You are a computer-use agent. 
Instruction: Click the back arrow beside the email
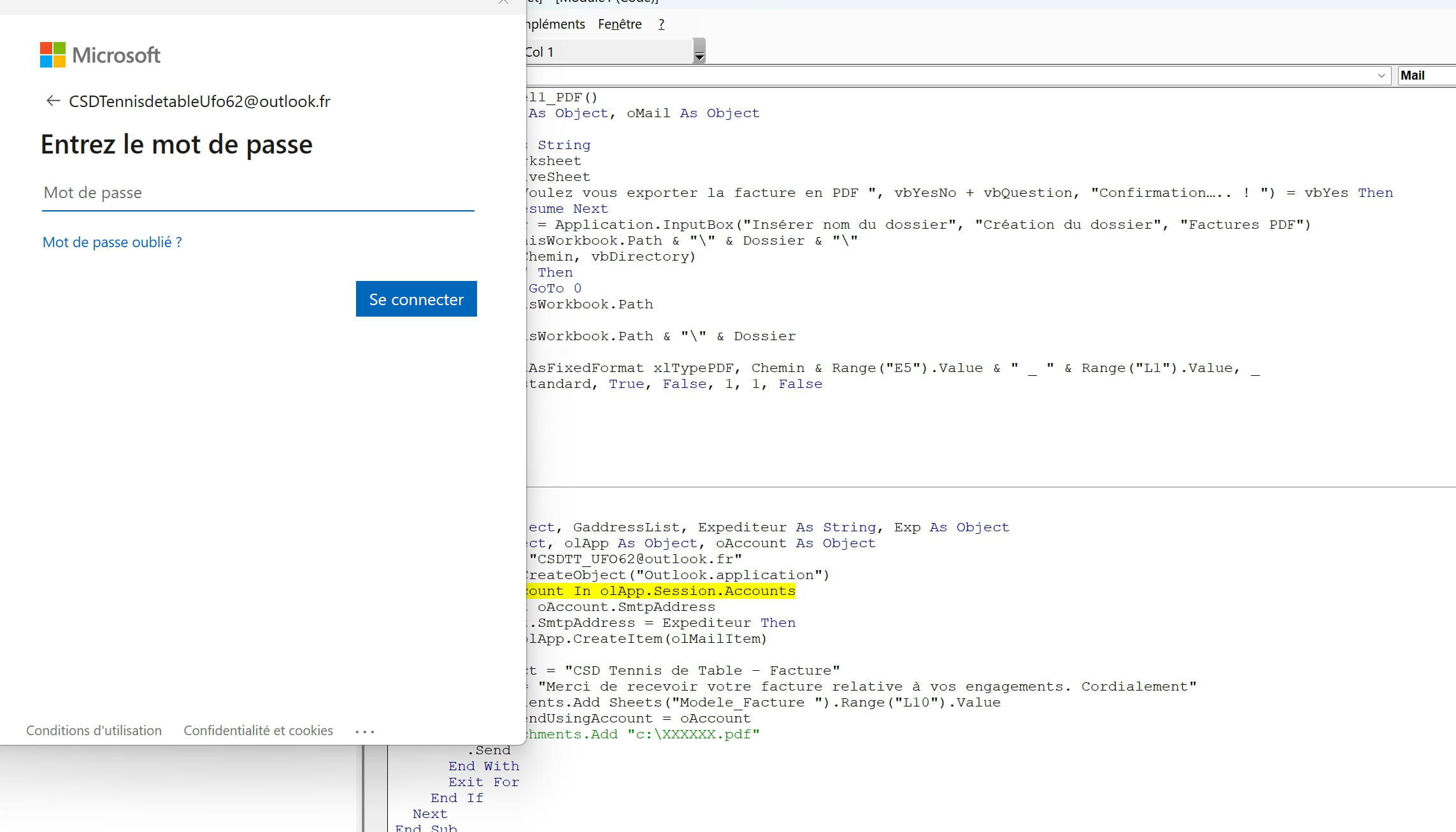(53, 101)
